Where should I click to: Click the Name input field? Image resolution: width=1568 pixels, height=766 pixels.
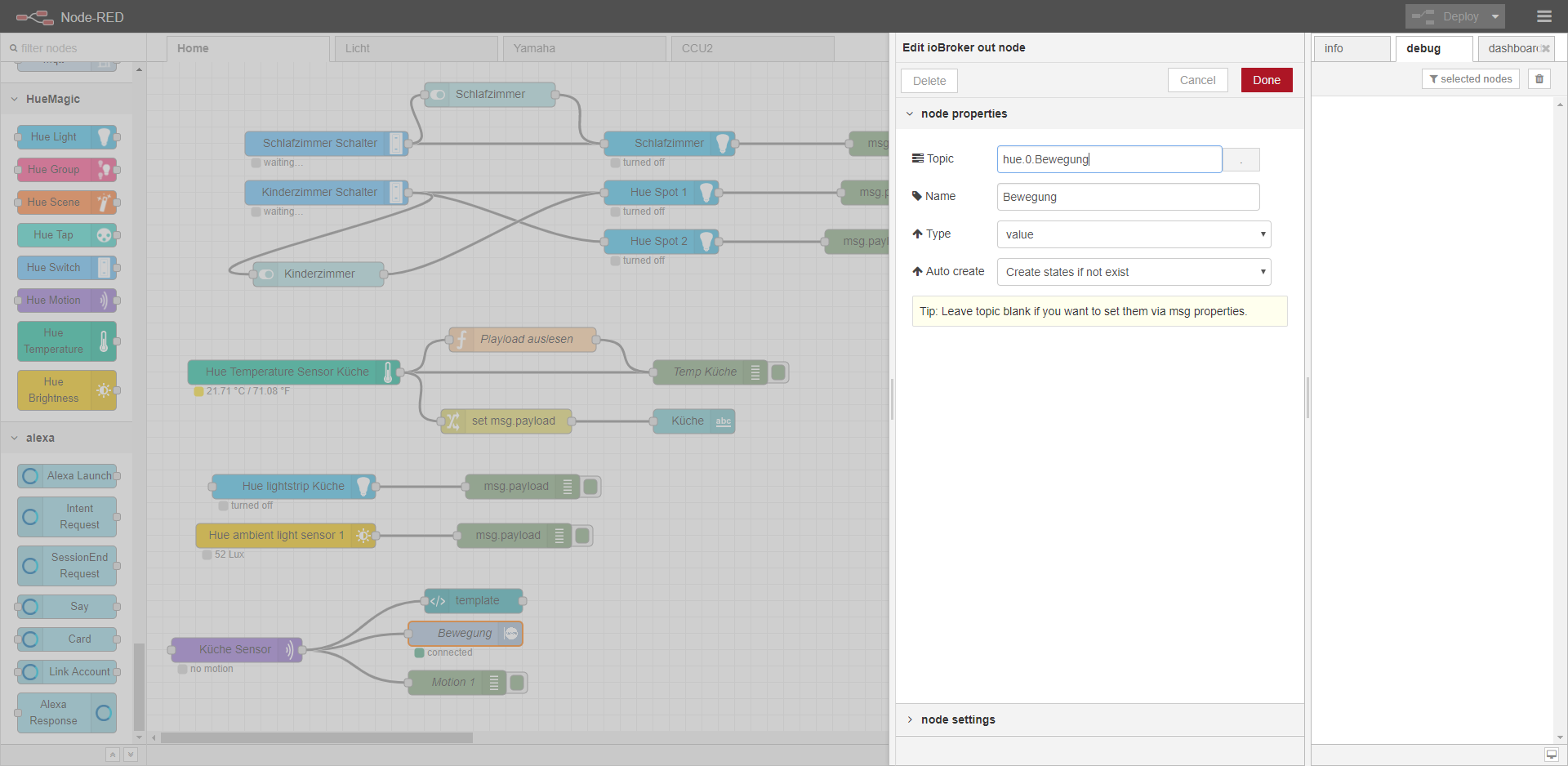click(1128, 197)
